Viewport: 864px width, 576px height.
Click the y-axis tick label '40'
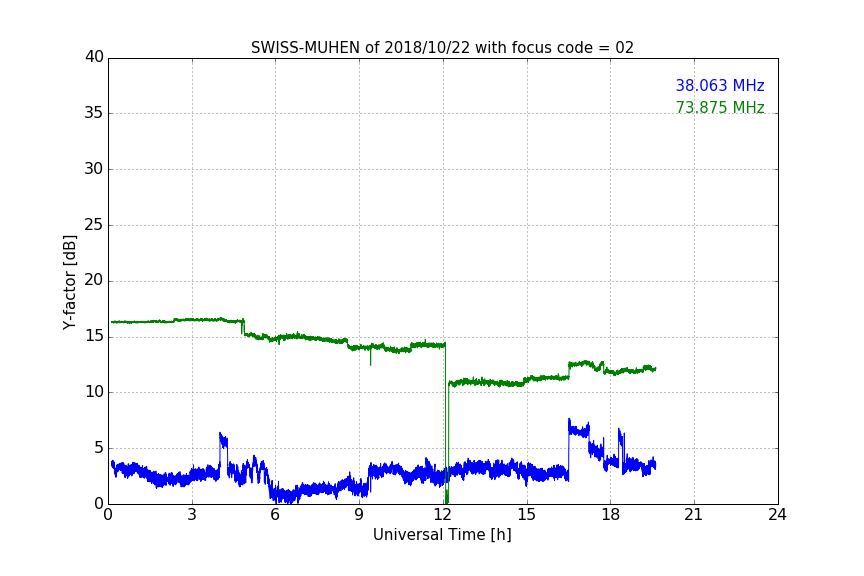[94, 57]
